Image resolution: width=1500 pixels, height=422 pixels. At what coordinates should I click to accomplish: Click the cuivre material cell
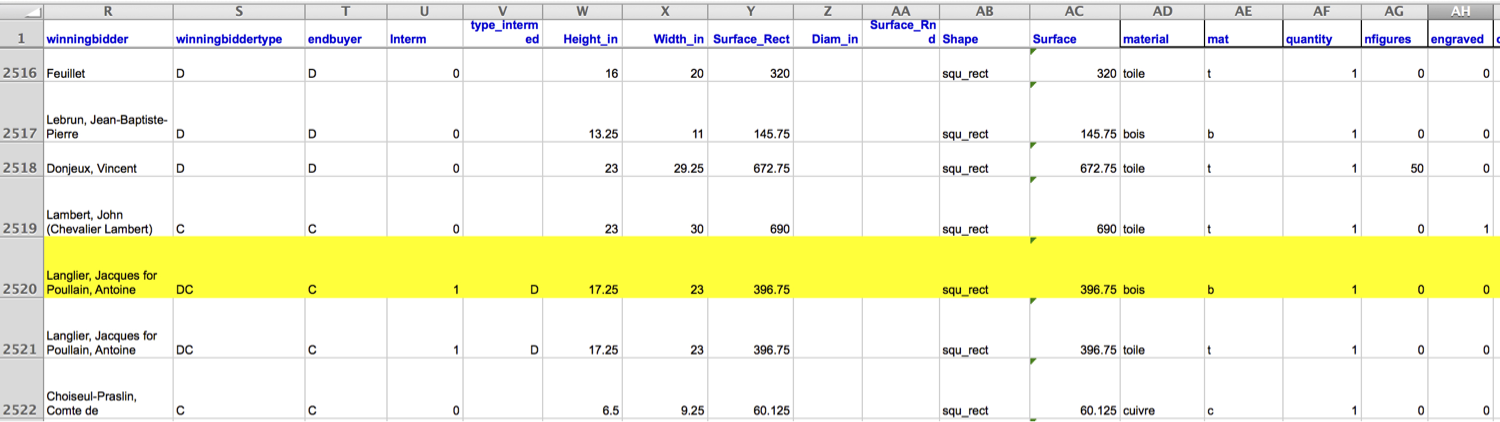click(x=1162, y=411)
